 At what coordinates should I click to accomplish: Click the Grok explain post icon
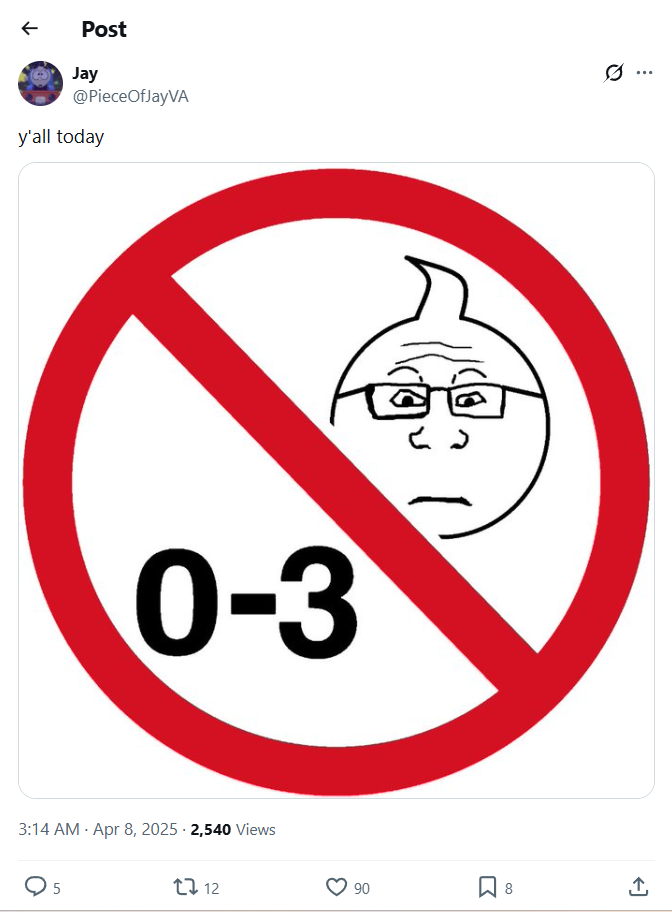(x=614, y=73)
